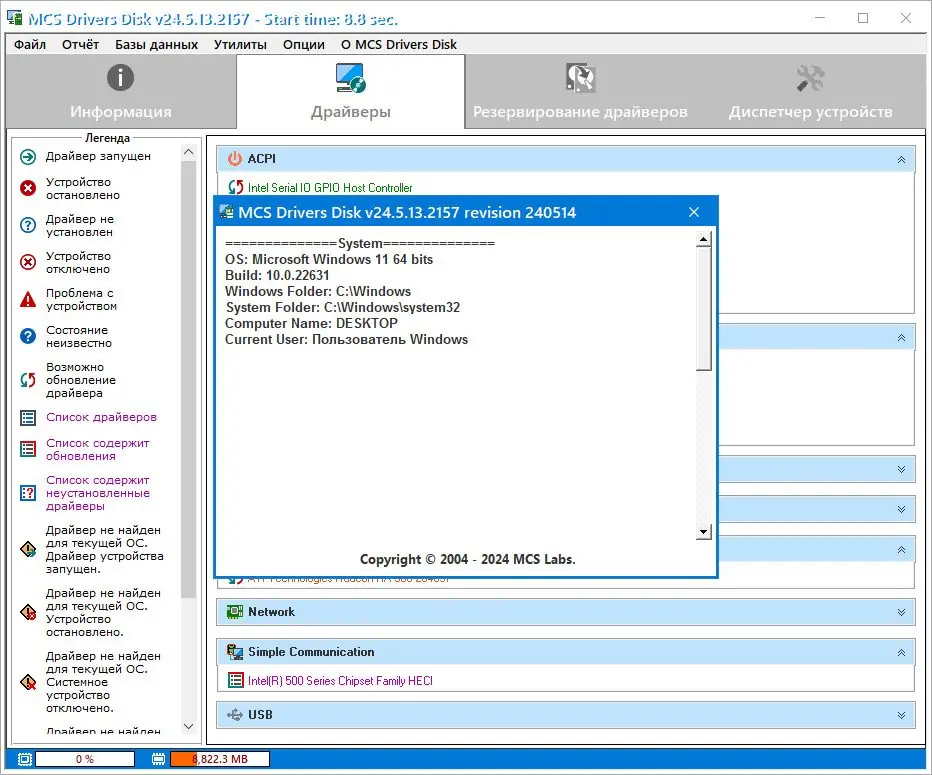This screenshot has width=932, height=775.
Task: Click the 'Список содержит неустановленные драйверы' icon
Action: coord(28,493)
